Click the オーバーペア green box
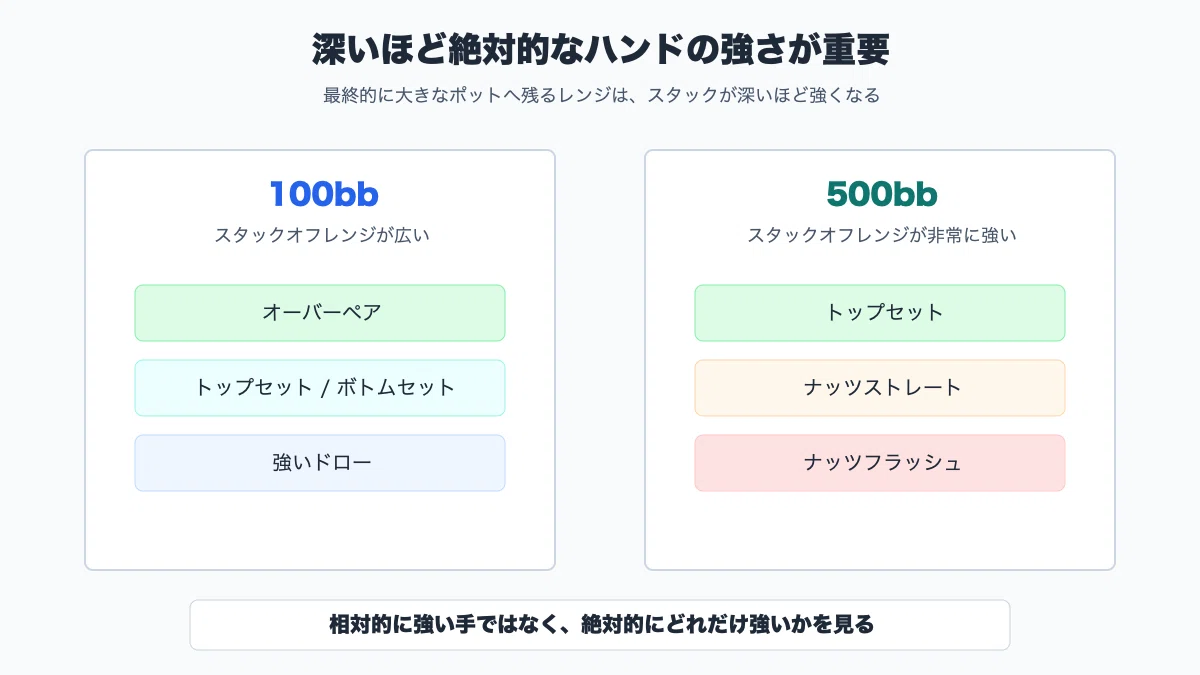 click(x=320, y=313)
